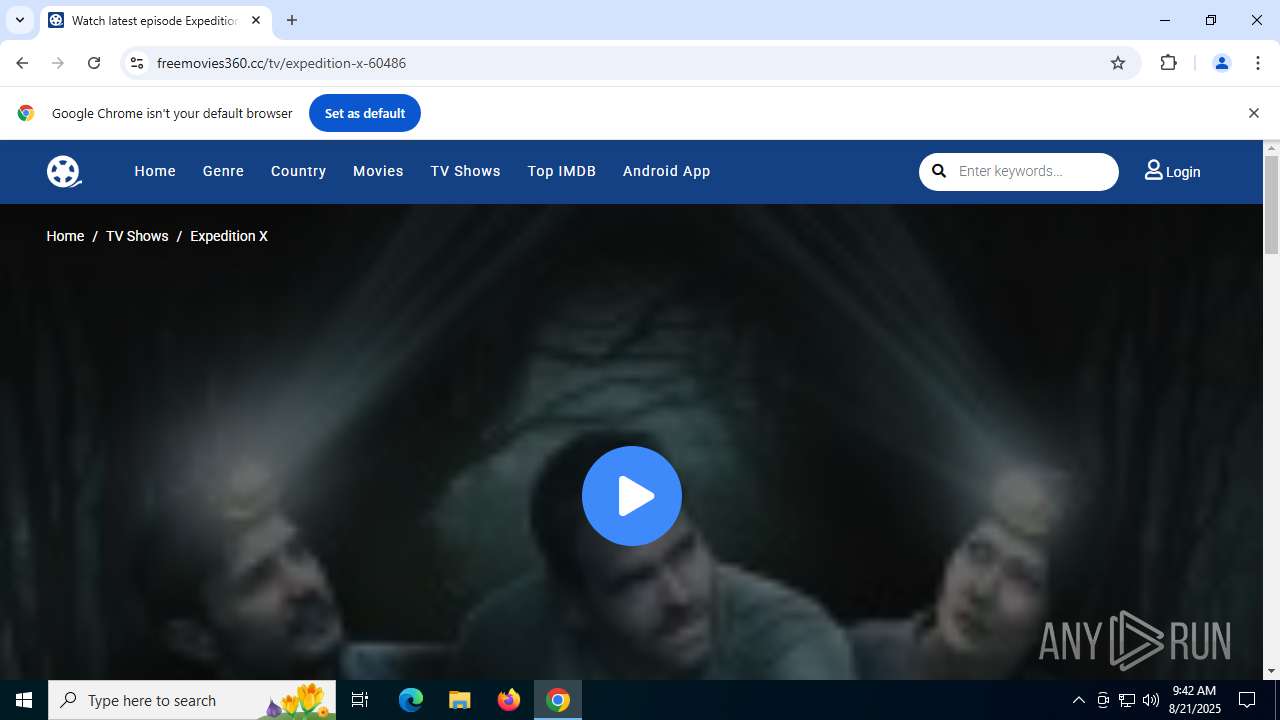Click the Expedition X breadcrumb
Image resolution: width=1280 pixels, height=720 pixels.
coord(229,236)
